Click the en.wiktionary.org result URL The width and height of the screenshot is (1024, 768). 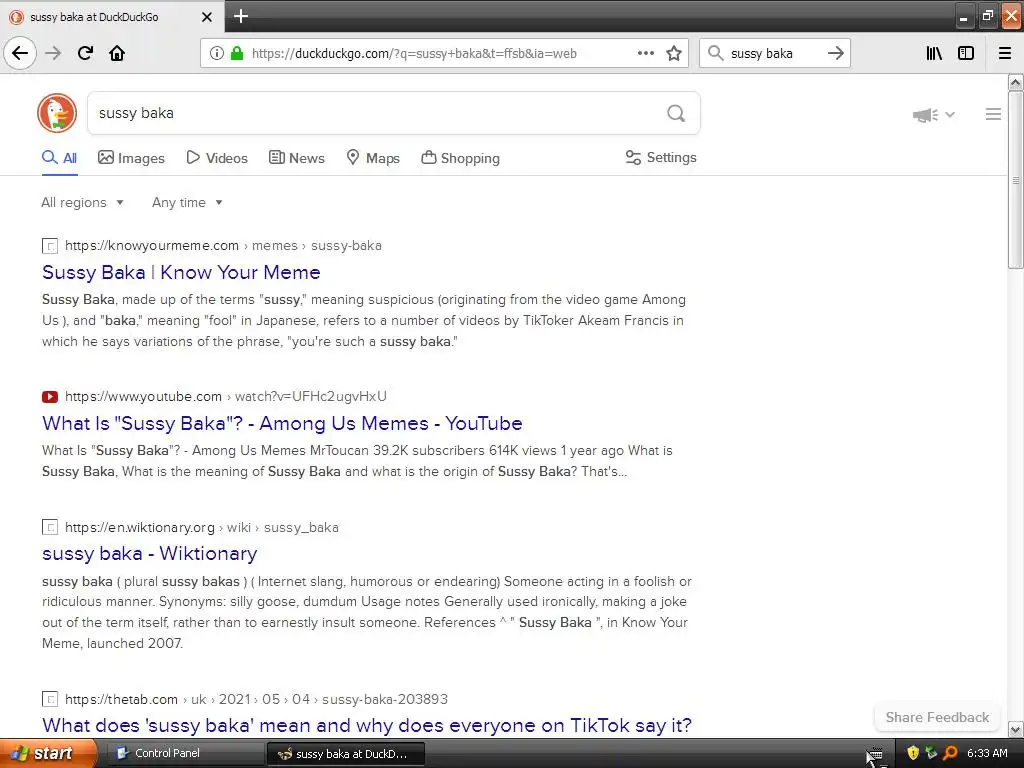coord(202,527)
